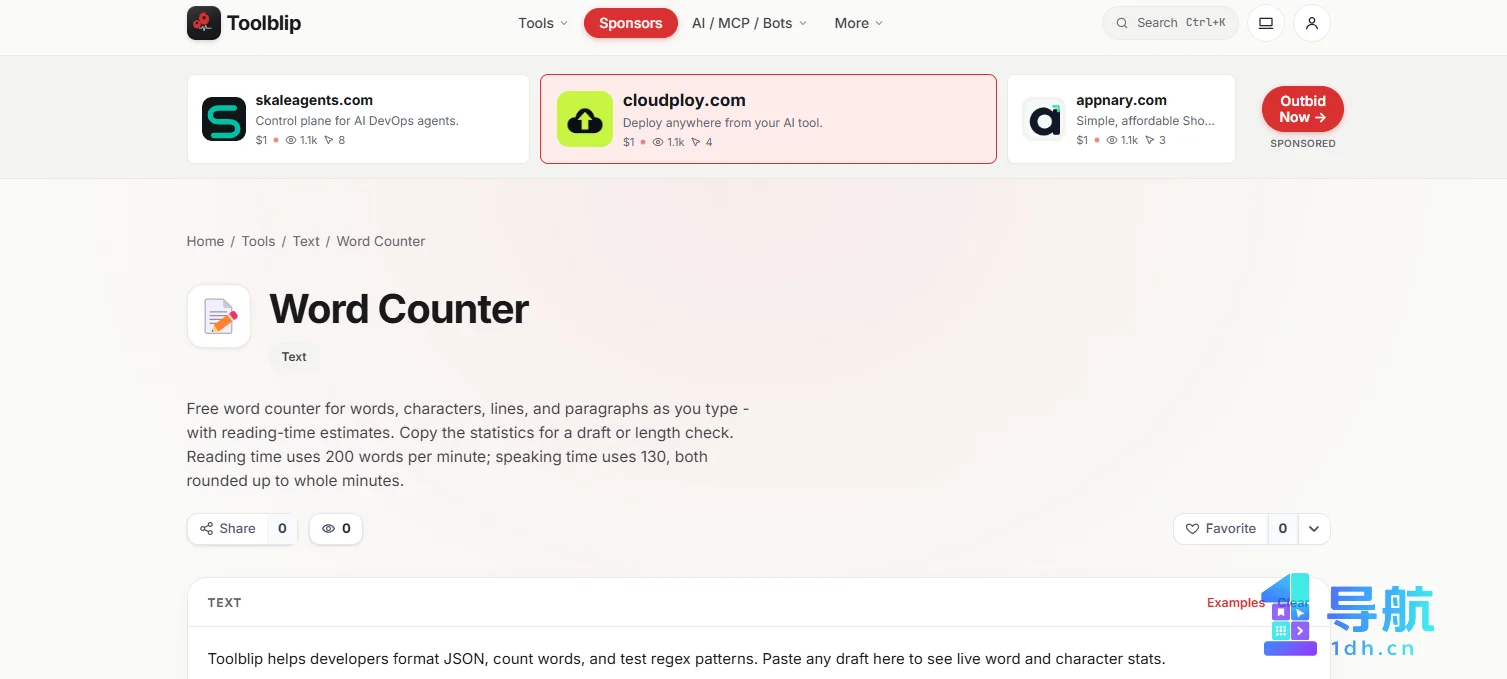This screenshot has height=679, width=1507.
Task: Click the Word Counter breadcrumb item
Action: click(x=381, y=241)
